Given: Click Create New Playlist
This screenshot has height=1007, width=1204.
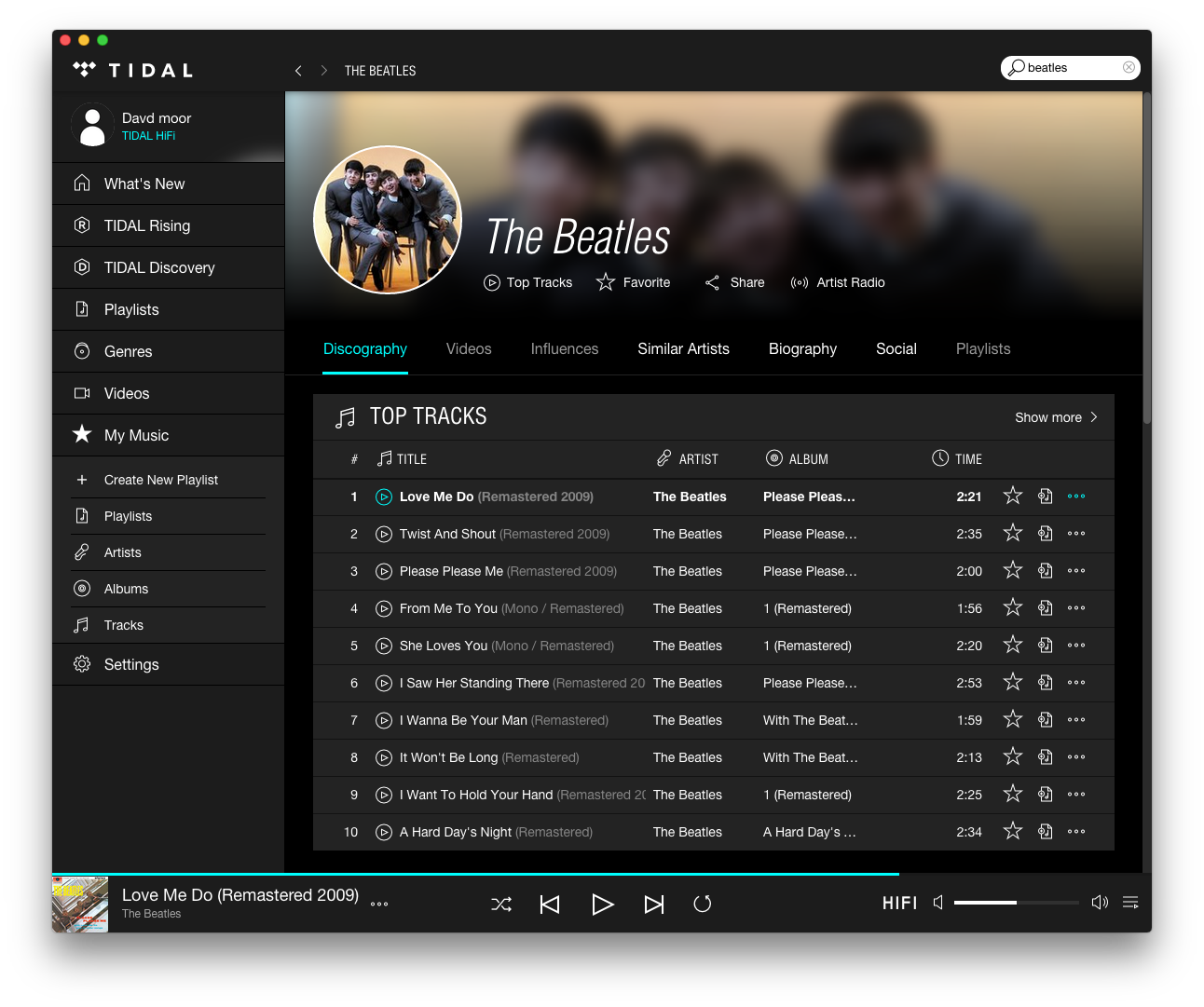Looking at the screenshot, I should (x=168, y=480).
